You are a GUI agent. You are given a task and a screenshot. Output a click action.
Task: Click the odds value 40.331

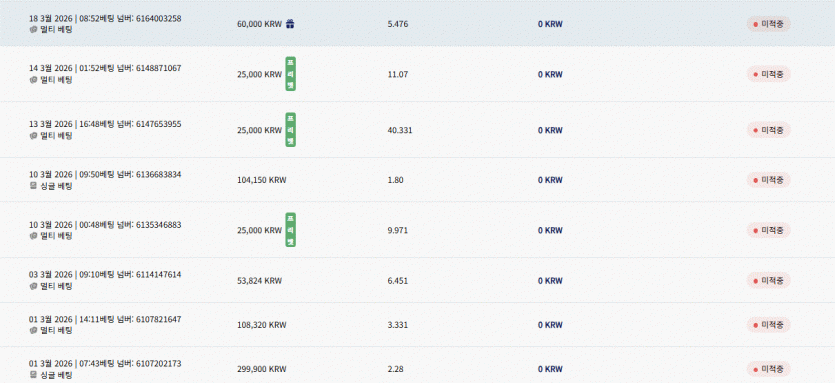(400, 130)
